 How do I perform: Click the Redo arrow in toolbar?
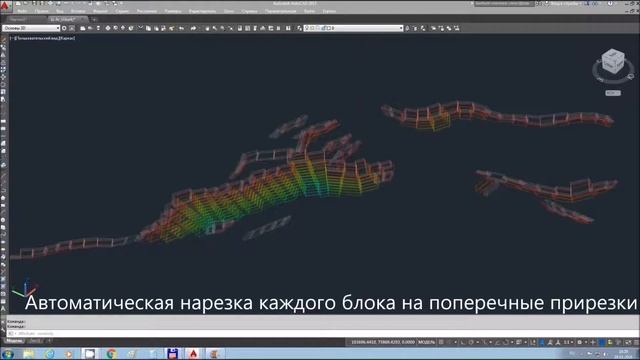click(193, 28)
